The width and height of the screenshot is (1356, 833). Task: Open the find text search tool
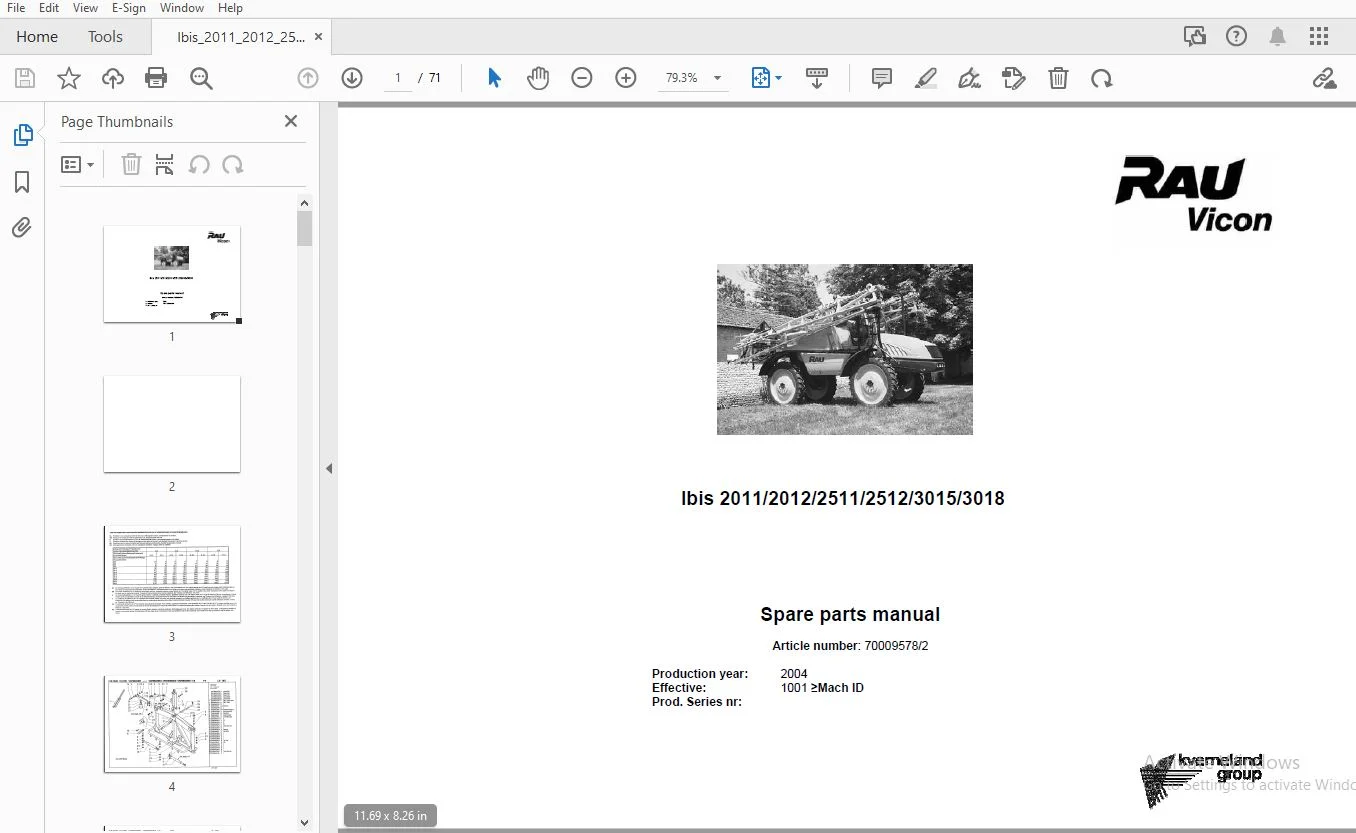pos(201,78)
